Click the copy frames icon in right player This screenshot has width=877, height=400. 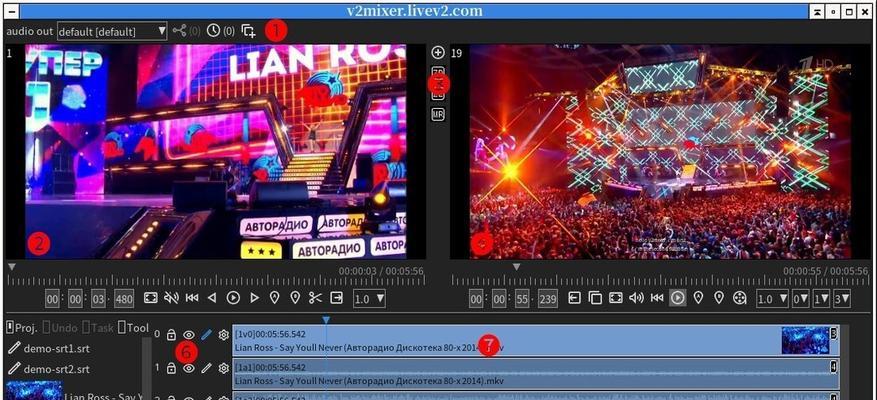595,298
